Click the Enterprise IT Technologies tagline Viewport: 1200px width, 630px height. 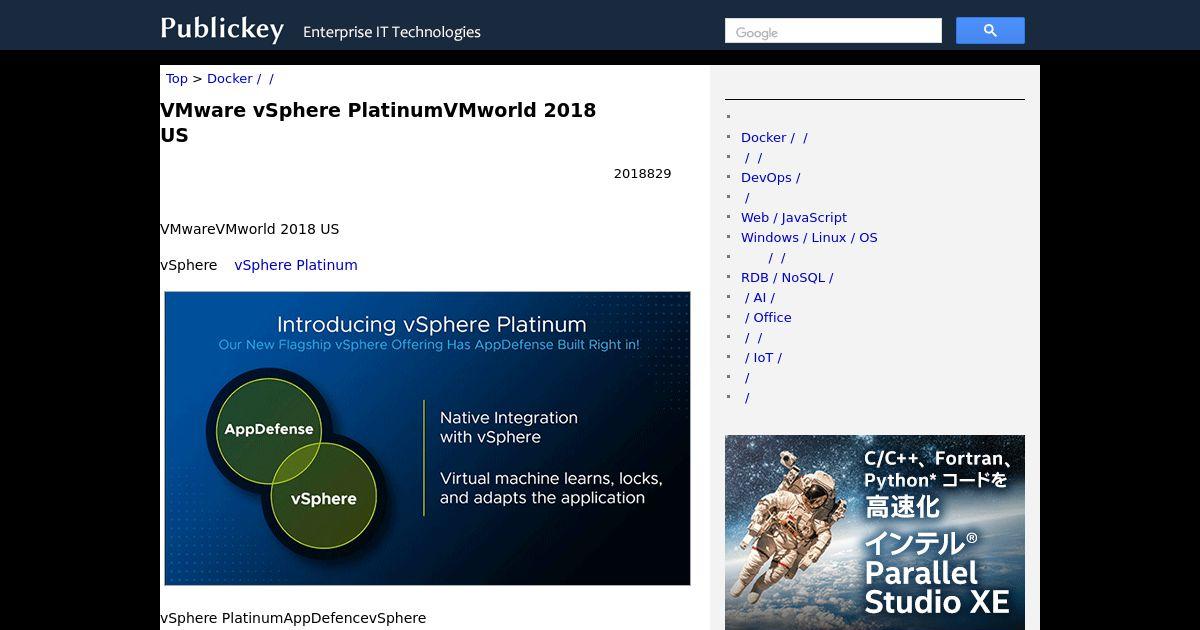(x=392, y=32)
